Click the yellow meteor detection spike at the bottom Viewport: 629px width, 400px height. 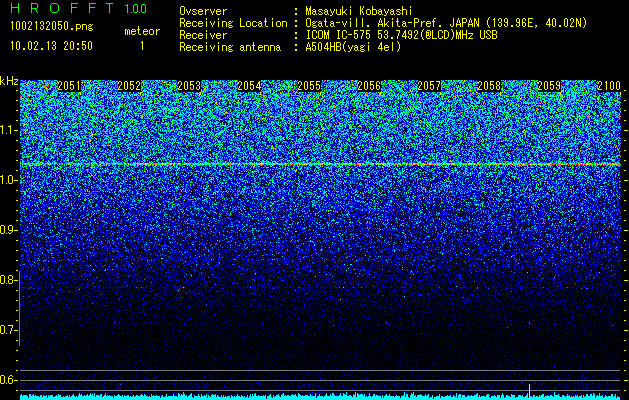(x=530, y=391)
